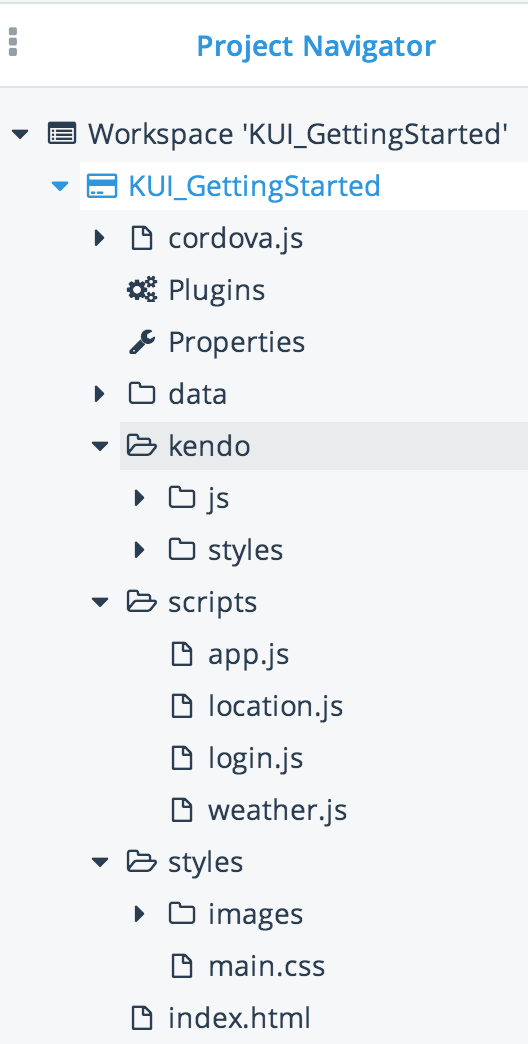
Task: Click the KUI_GettingStarted project icon
Action: pyautogui.click(x=102, y=185)
